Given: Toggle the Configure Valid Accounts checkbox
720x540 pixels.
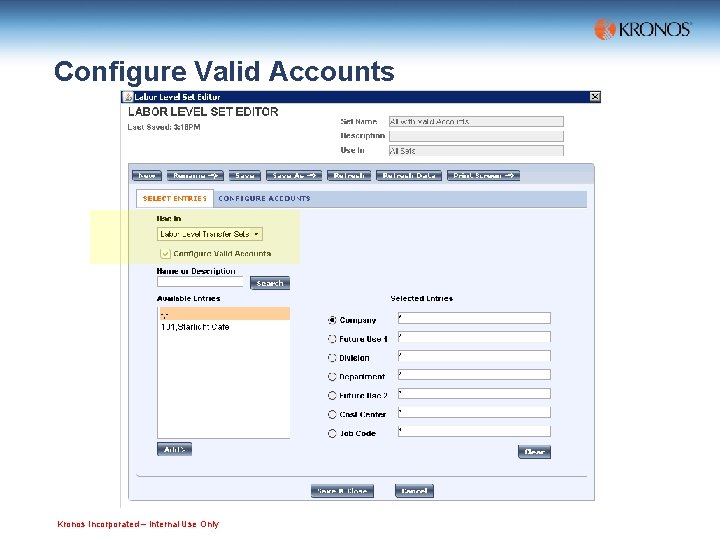Looking at the screenshot, I should (165, 253).
